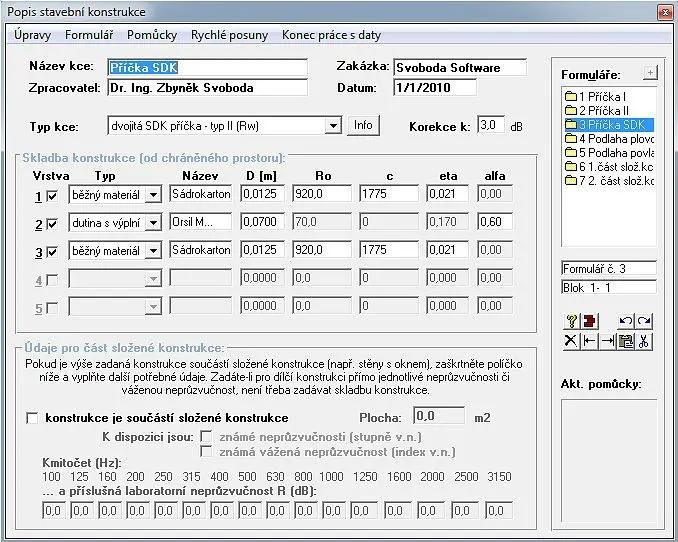Open the Typ kce dropdown list

333,126
